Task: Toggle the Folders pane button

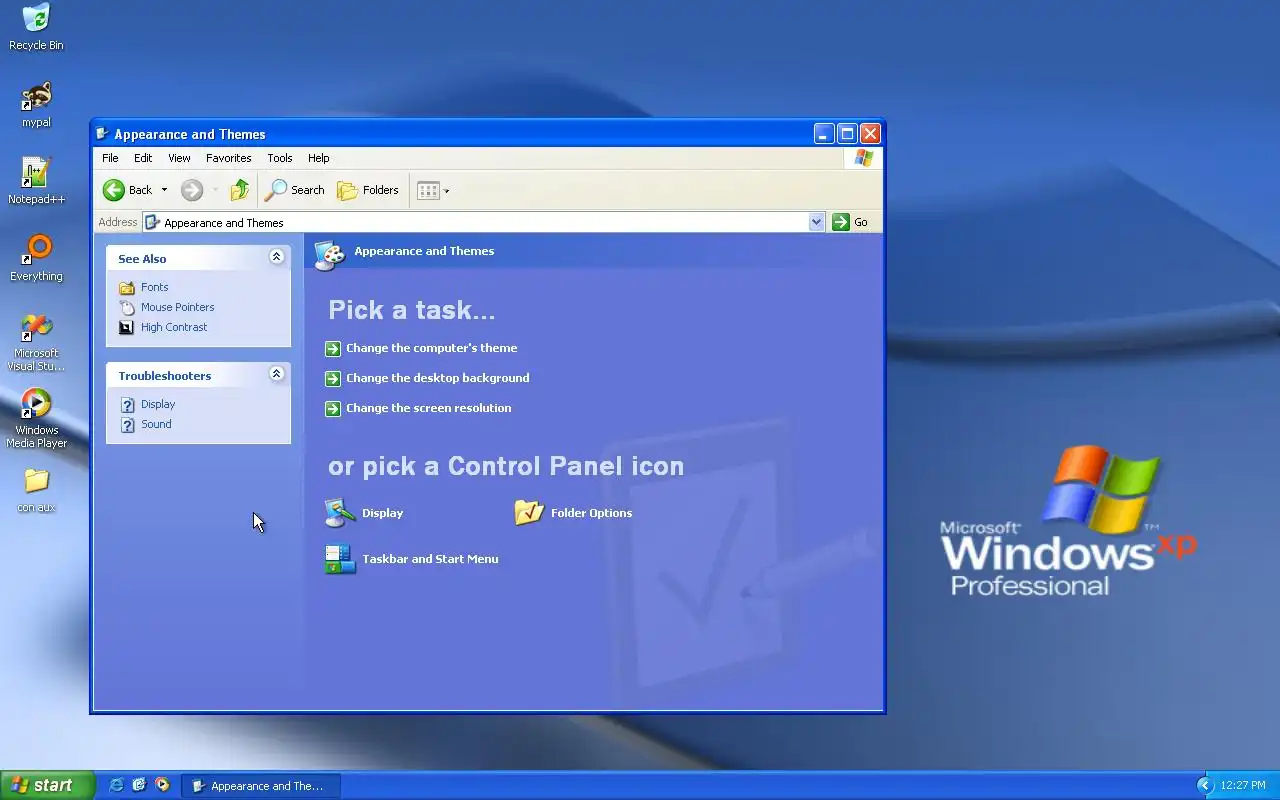Action: (x=368, y=190)
